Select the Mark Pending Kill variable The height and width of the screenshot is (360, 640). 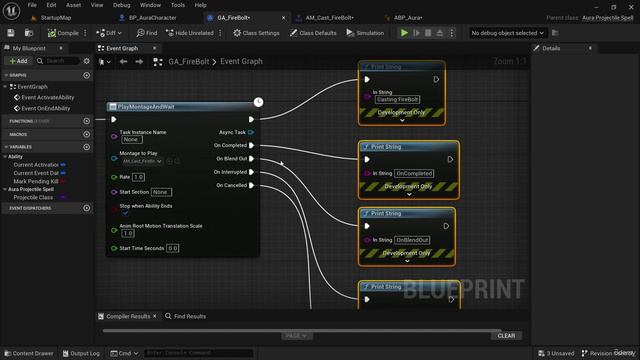coord(36,181)
